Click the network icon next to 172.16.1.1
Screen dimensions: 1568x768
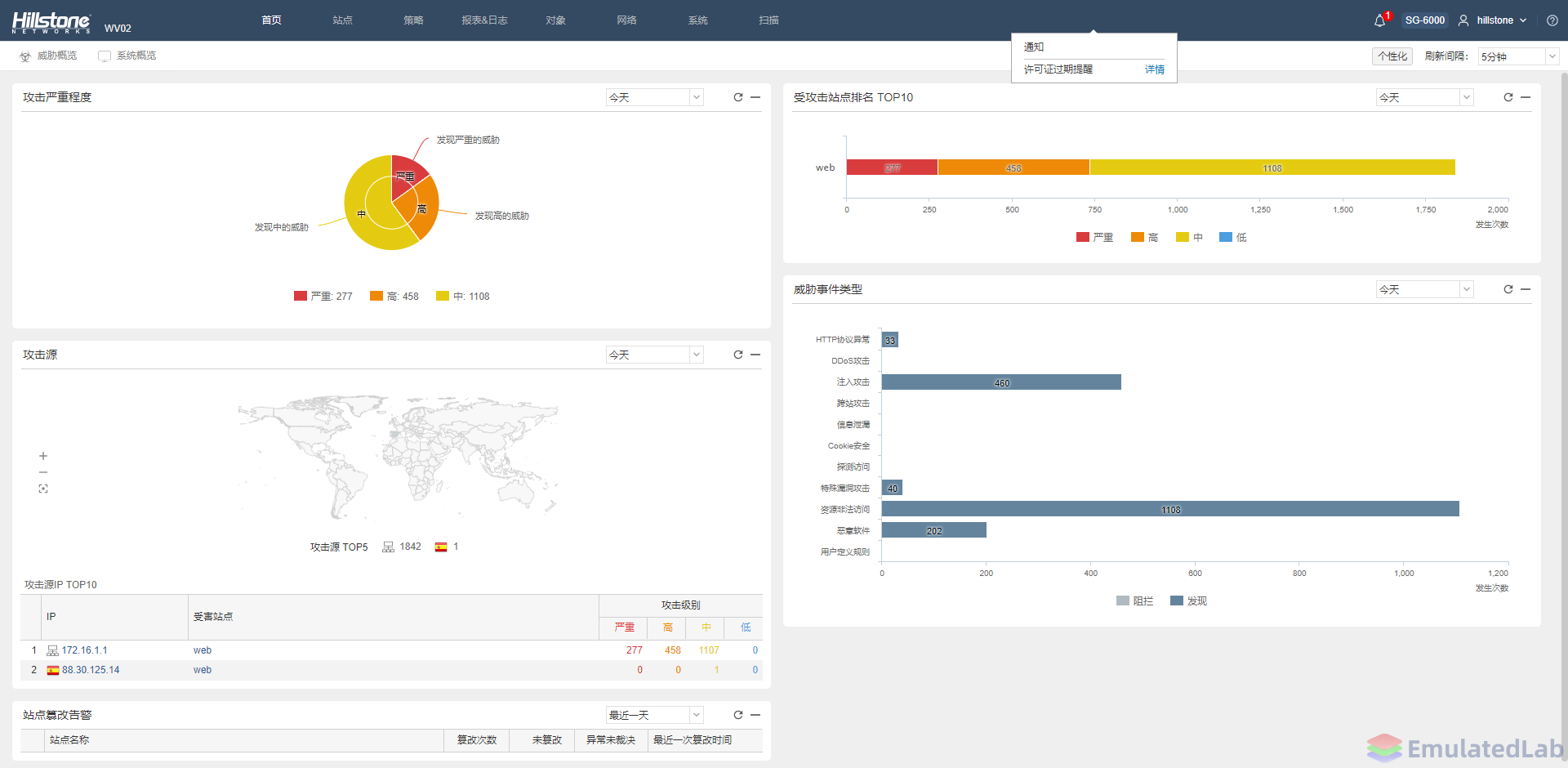point(52,651)
